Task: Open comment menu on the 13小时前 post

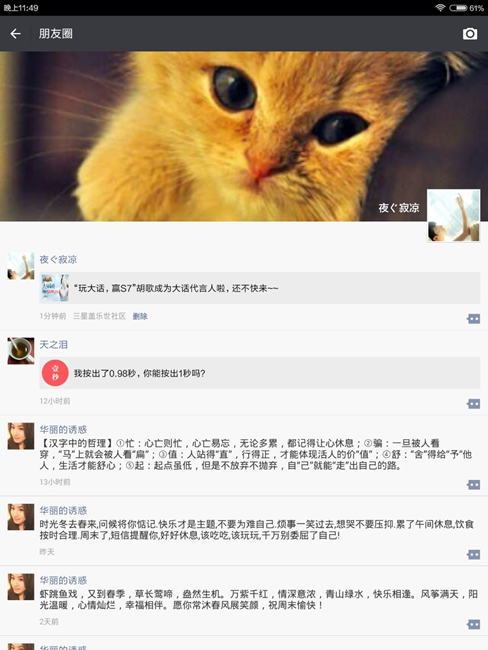Action: coord(473,484)
